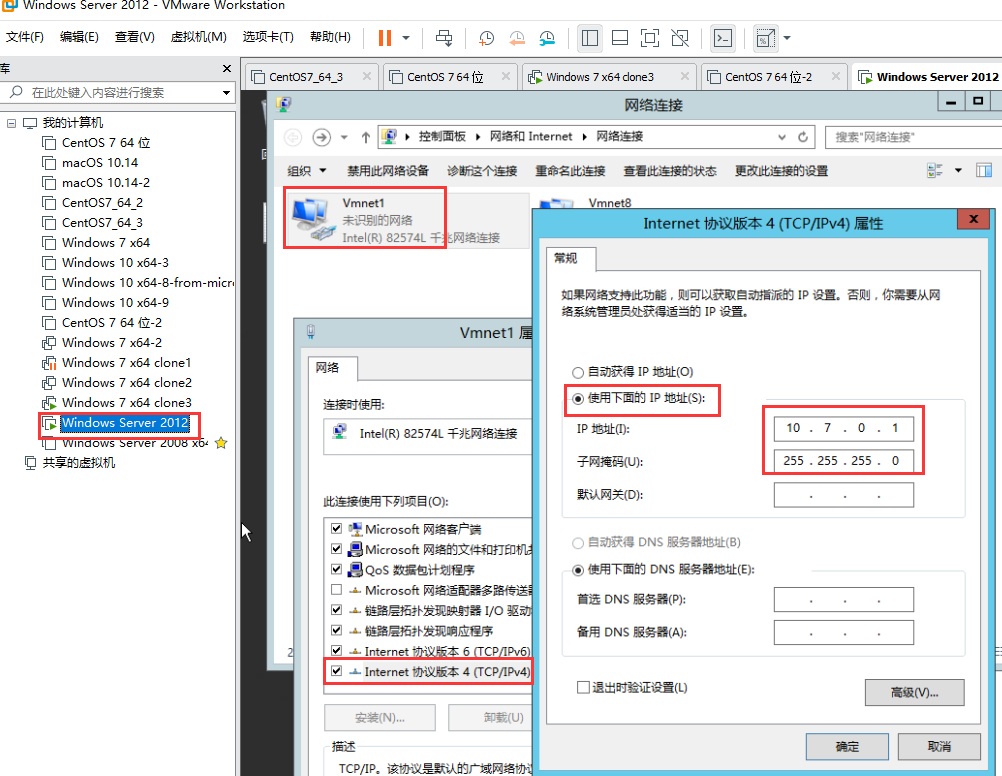1002x776 pixels.
Task: Go forward in Network Connections window
Action: tap(321, 137)
